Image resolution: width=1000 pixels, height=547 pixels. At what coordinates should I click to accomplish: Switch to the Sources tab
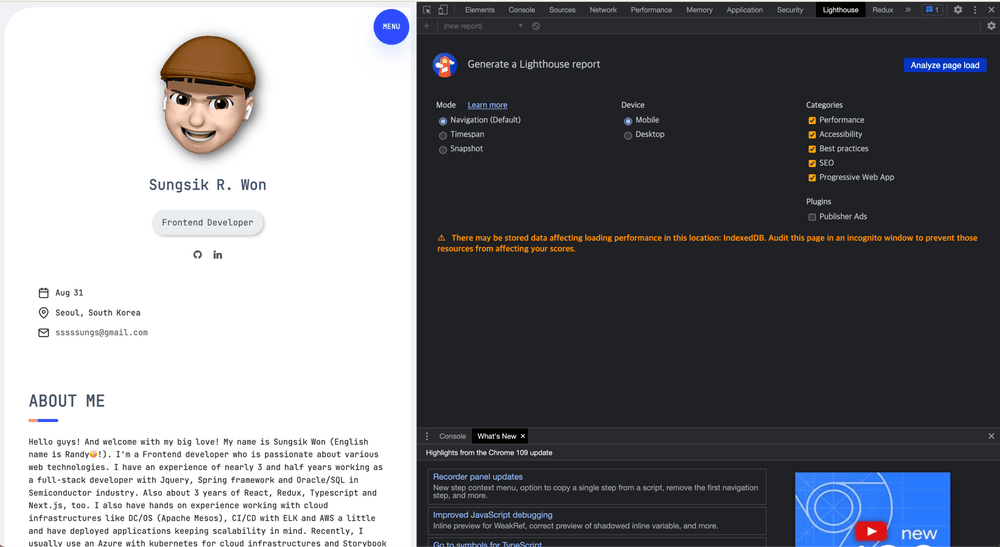[562, 10]
